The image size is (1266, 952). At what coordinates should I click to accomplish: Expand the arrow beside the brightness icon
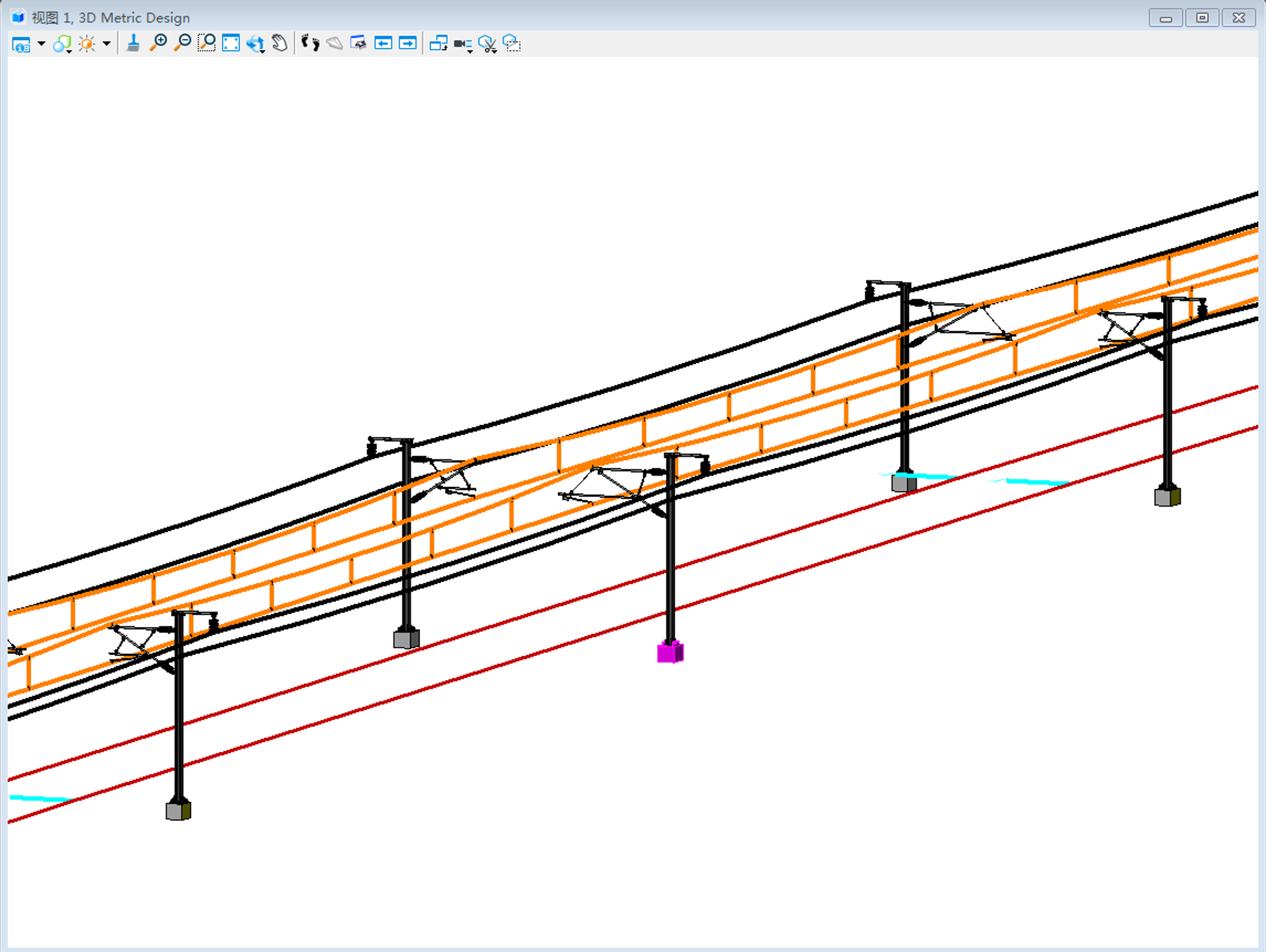pos(106,44)
